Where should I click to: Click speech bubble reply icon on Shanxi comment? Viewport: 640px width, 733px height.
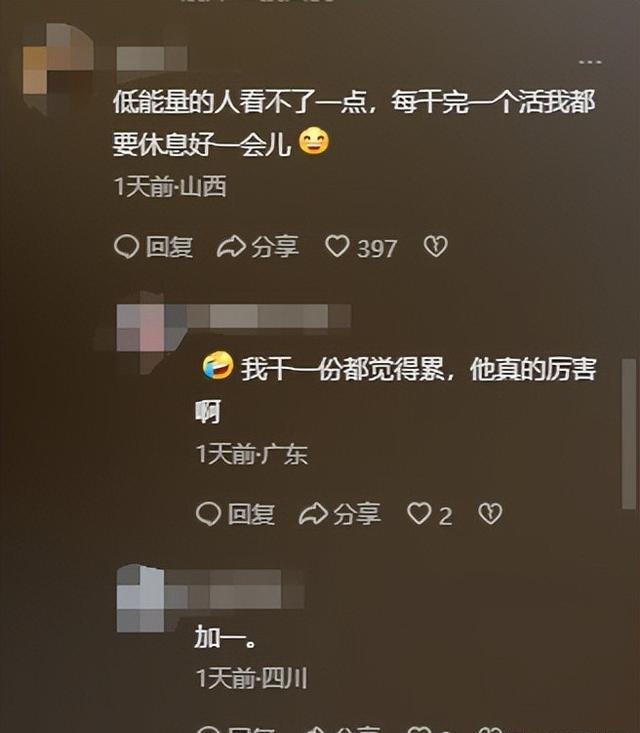(x=126, y=246)
